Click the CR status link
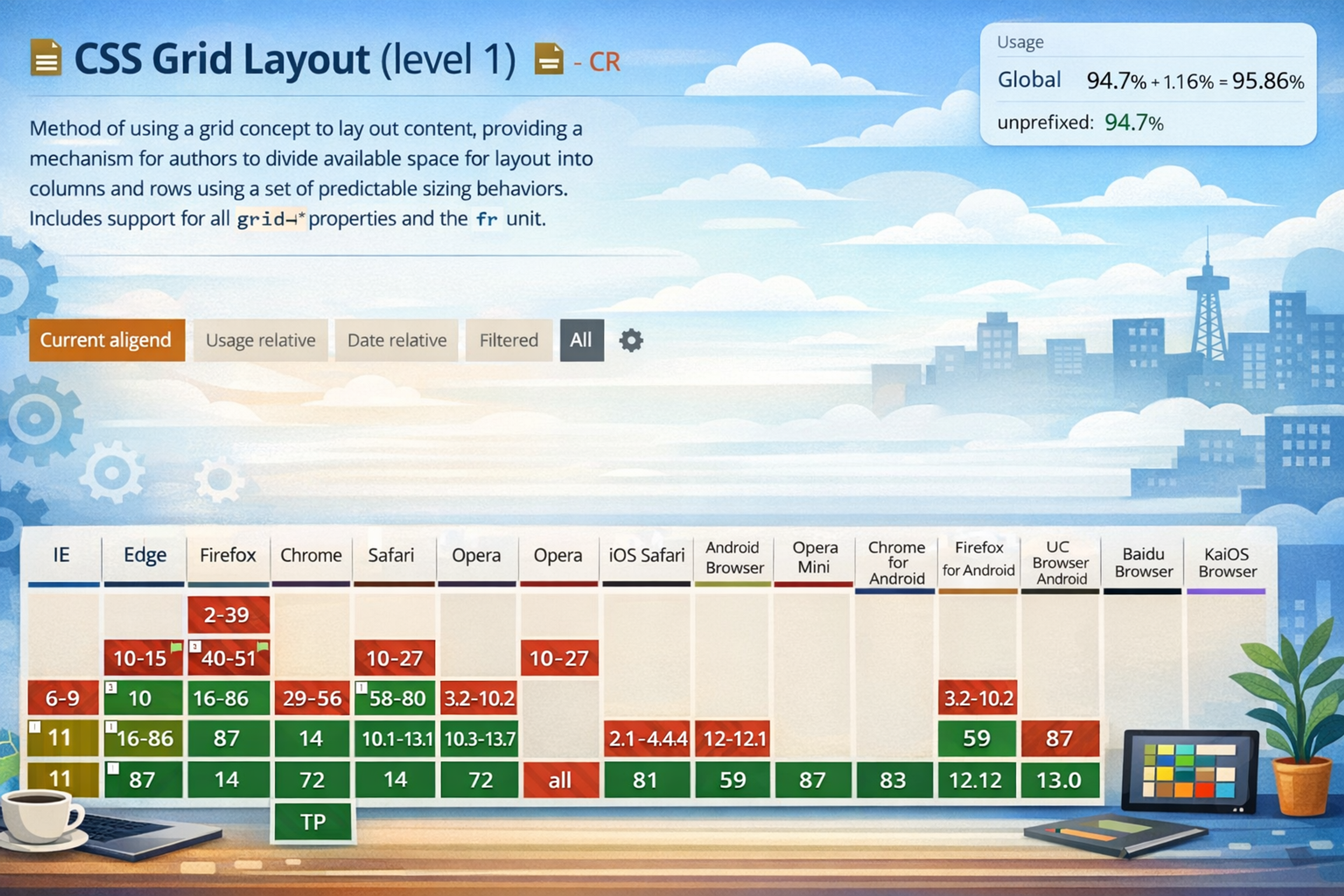 [x=604, y=62]
